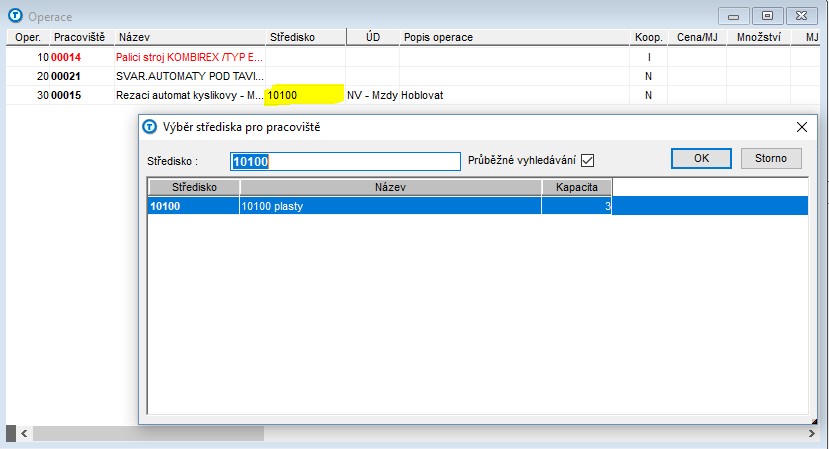Toggle Průběžné vyhledávání checkbox
This screenshot has width=829, height=449.
coord(587,161)
